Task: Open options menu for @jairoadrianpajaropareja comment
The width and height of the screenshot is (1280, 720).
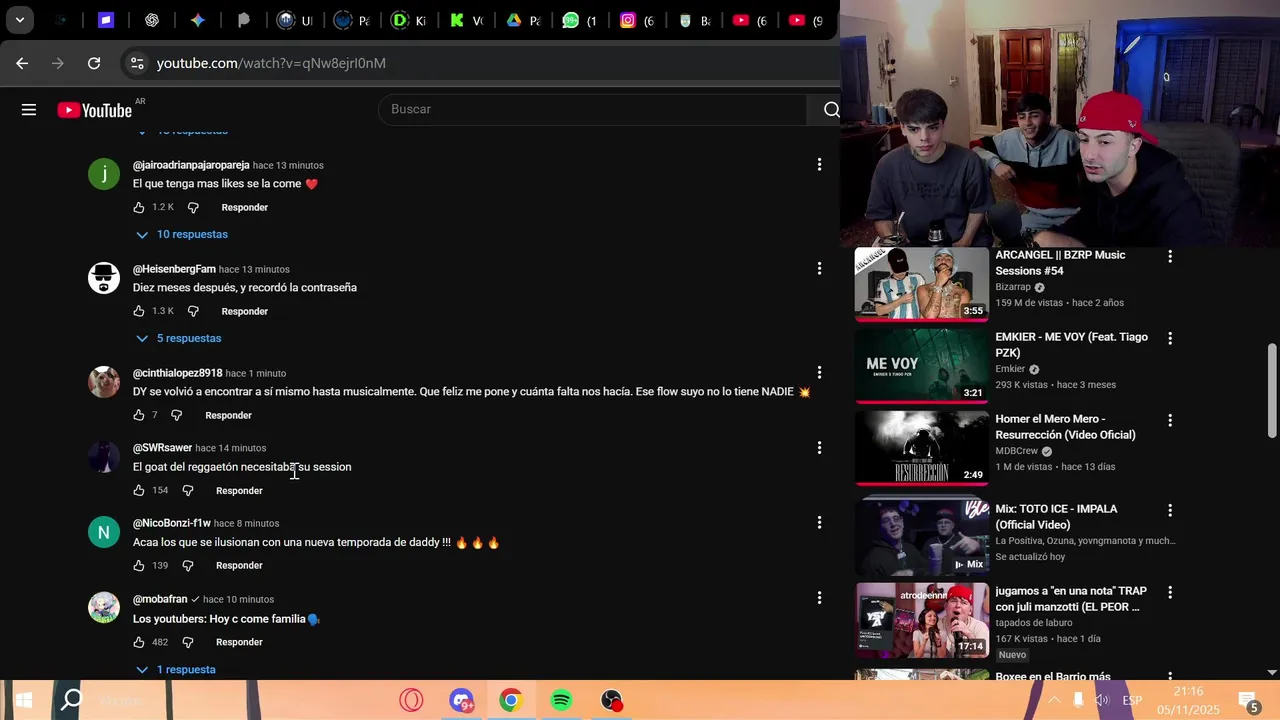Action: point(819,164)
